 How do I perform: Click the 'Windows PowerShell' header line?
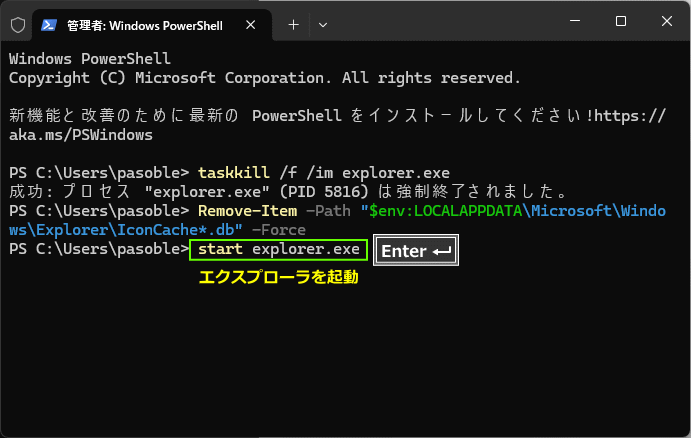(x=90, y=59)
